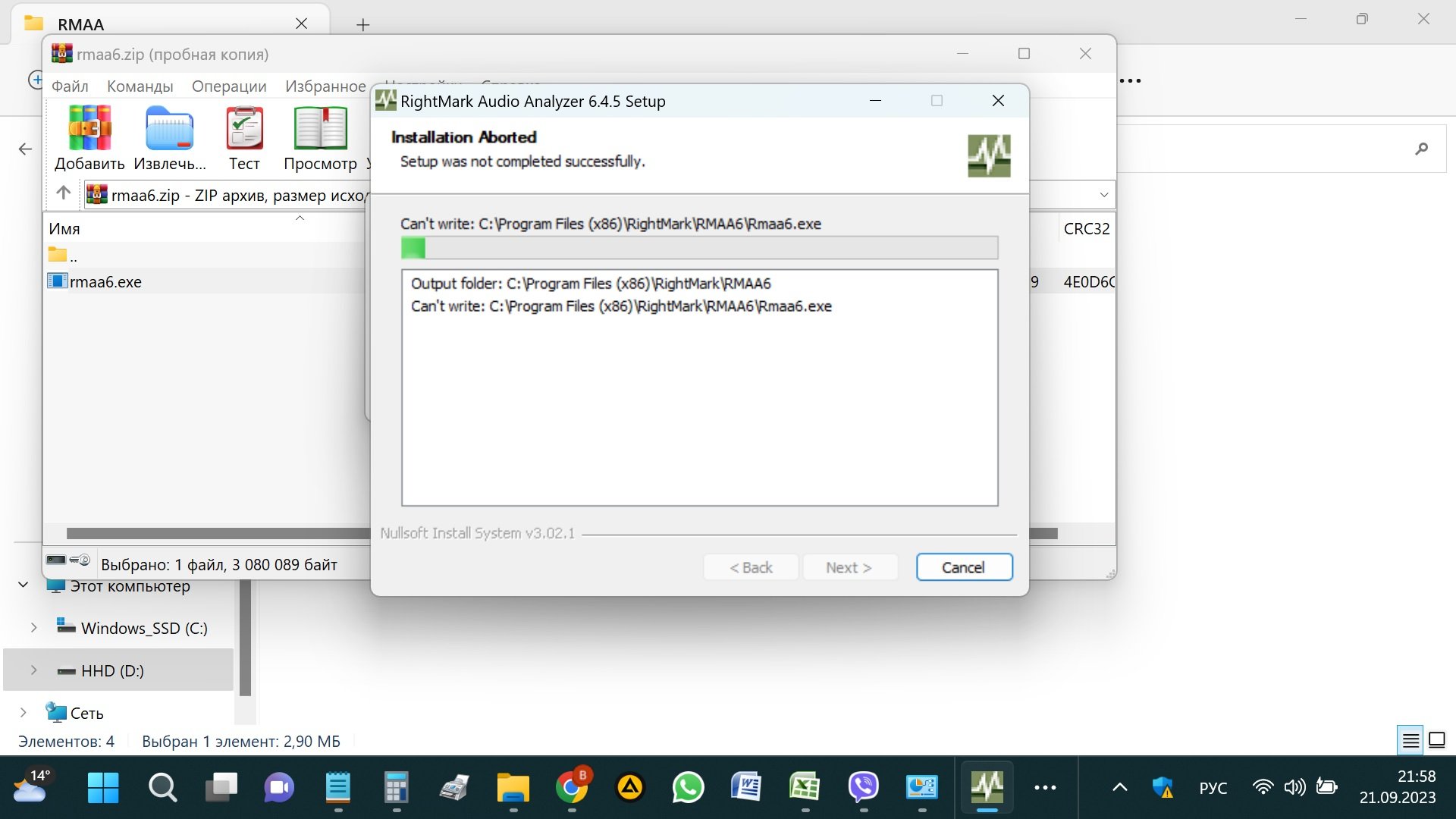Image resolution: width=1456 pixels, height=819 pixels.
Task: Click the View (Просмотр) book icon
Action: 320,129
